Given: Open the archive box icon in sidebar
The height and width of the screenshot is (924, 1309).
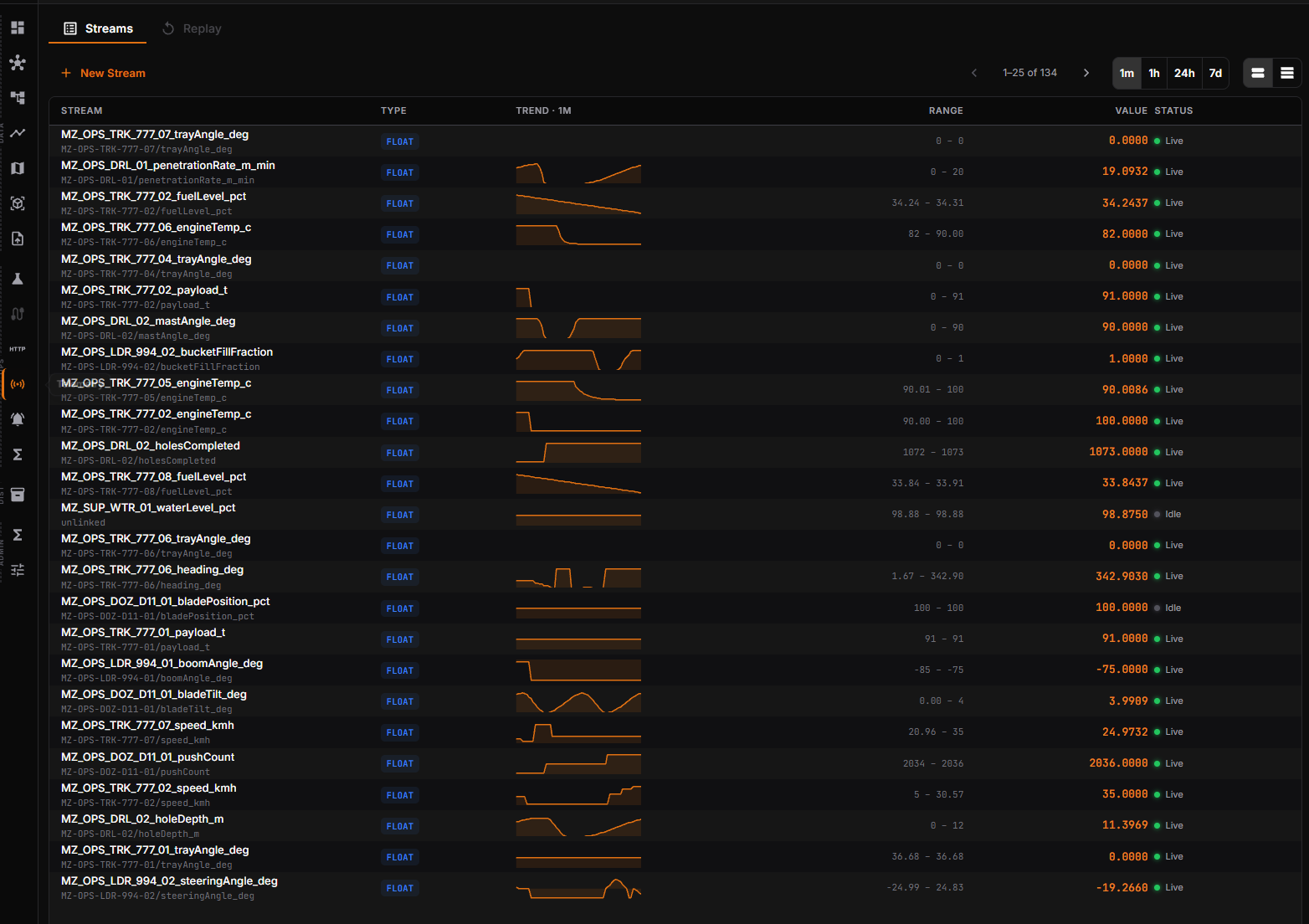Looking at the screenshot, I should point(18,495).
